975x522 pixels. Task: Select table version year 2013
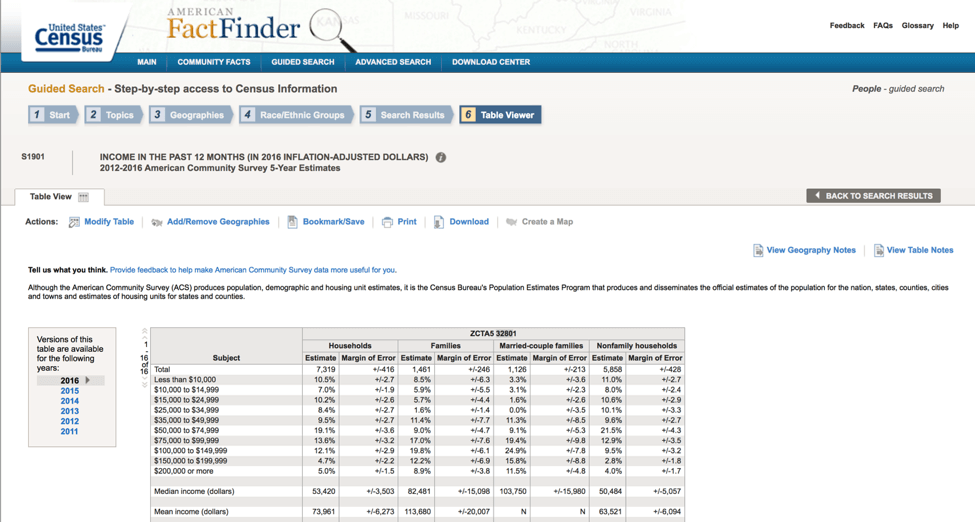[x=70, y=411]
